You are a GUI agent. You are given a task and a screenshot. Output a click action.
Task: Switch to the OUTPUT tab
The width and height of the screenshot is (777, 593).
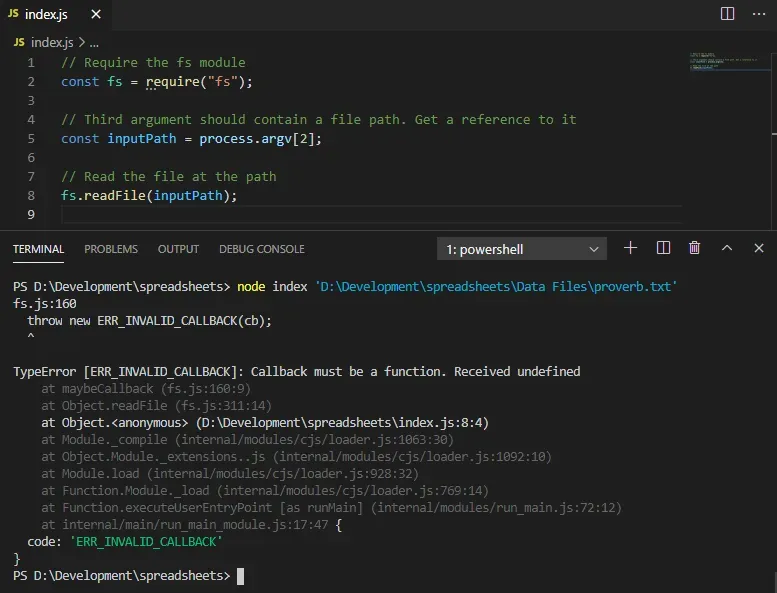[178, 249]
